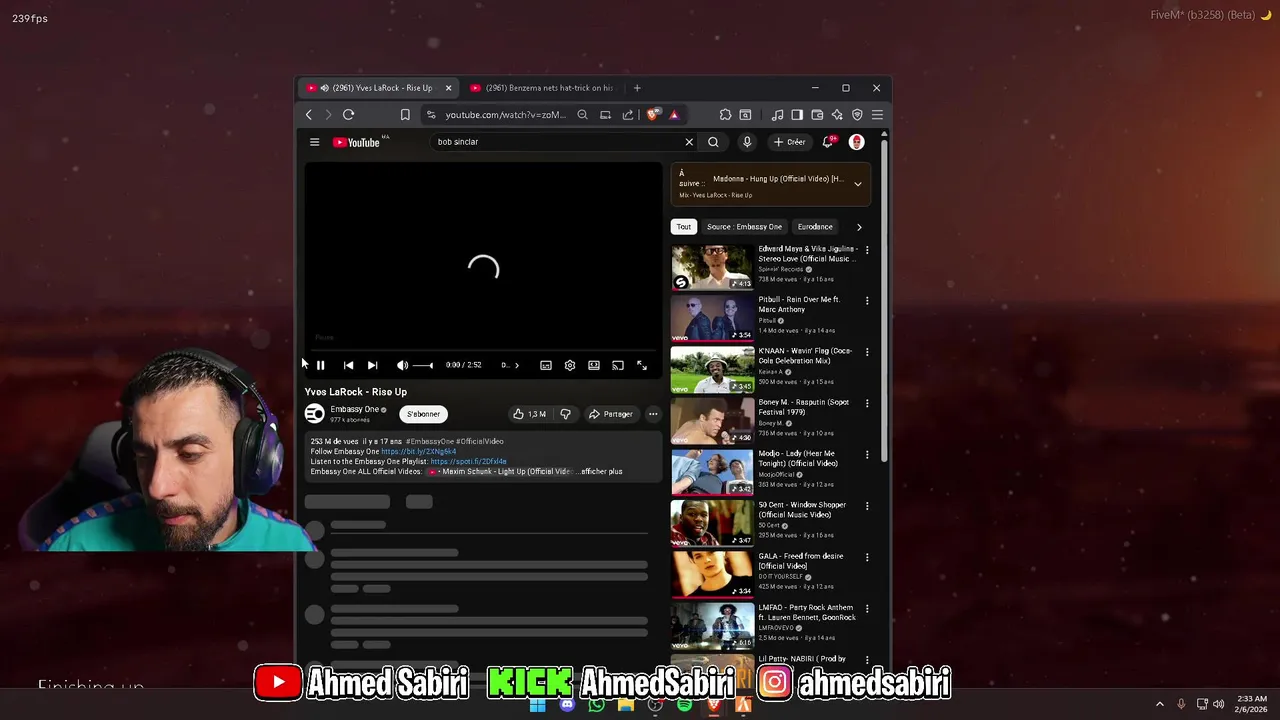Start voice search with microphone
Image resolution: width=1280 pixels, height=720 pixels.
(747, 142)
